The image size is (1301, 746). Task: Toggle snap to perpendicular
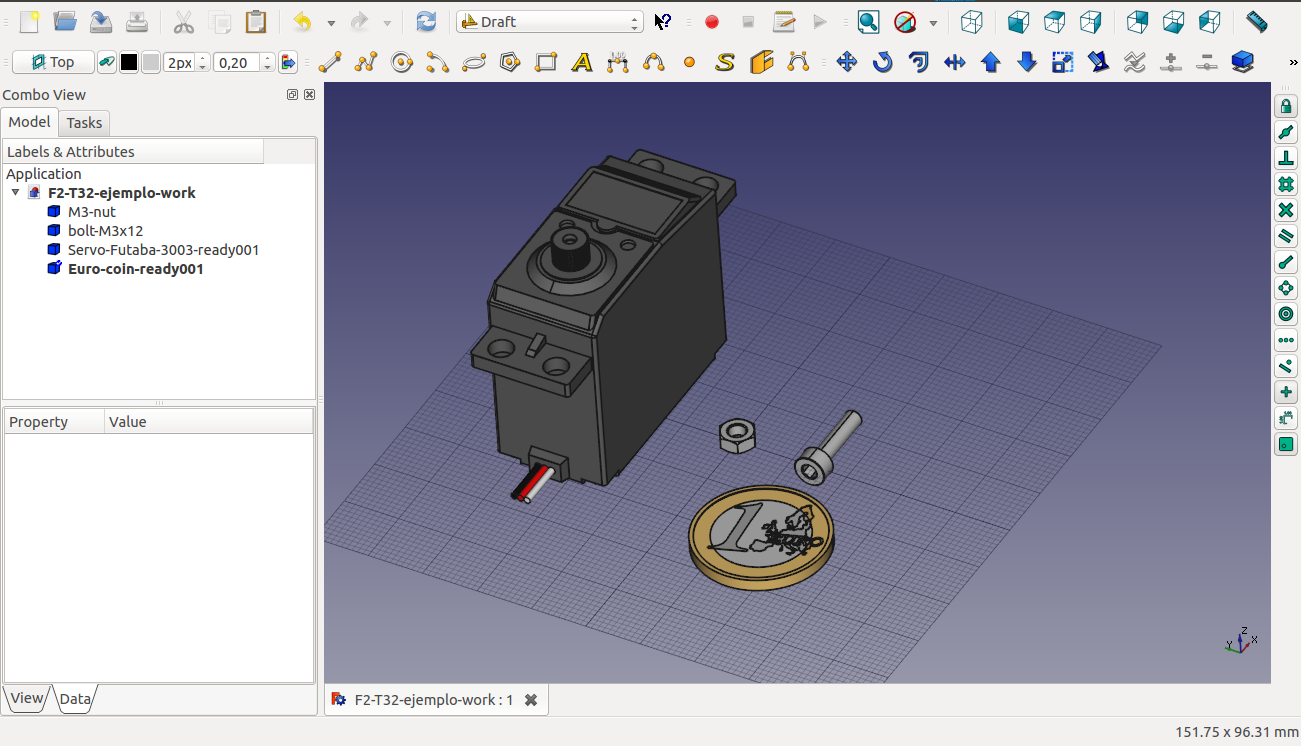tap(1286, 158)
